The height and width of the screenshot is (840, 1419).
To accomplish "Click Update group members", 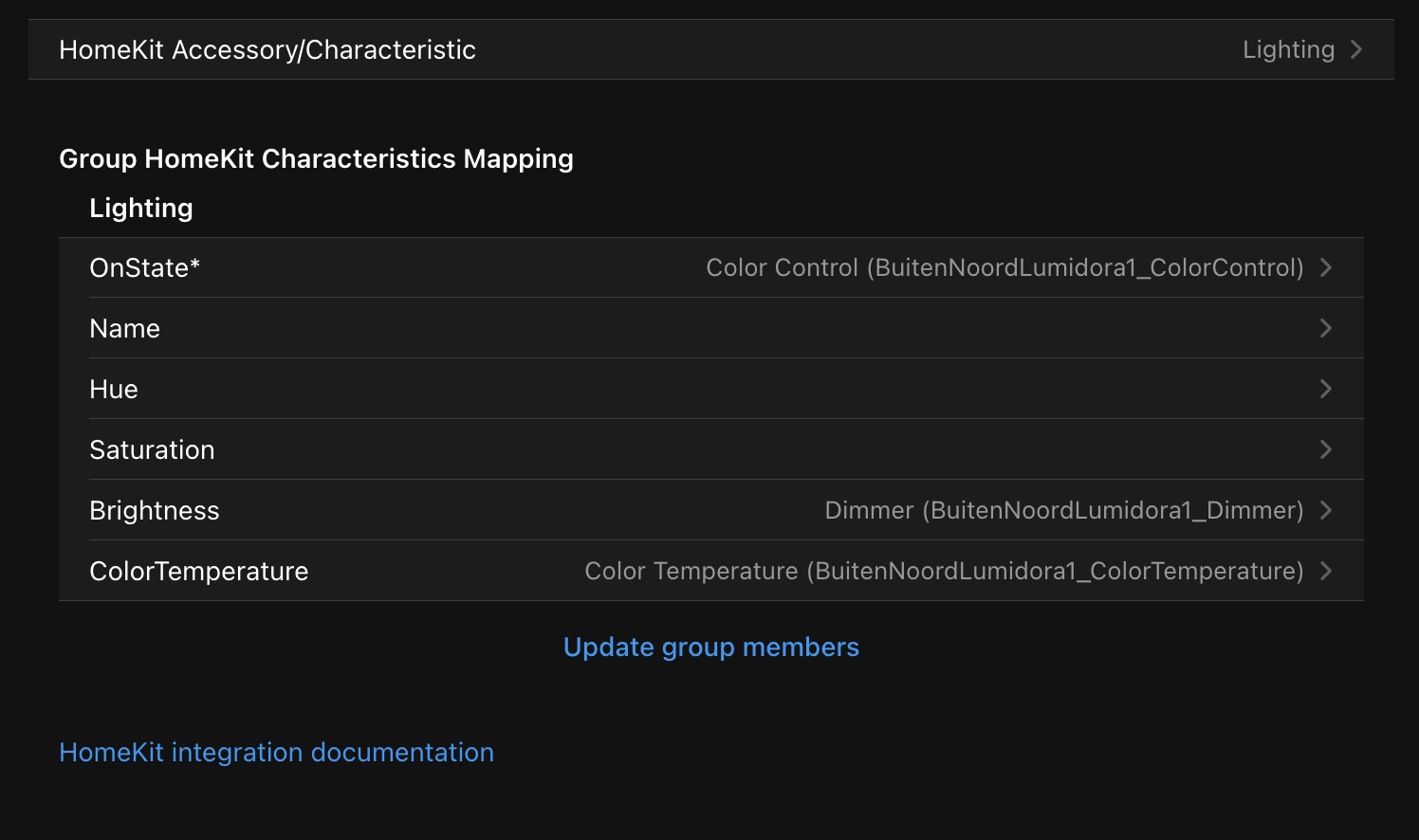I will [x=710, y=647].
